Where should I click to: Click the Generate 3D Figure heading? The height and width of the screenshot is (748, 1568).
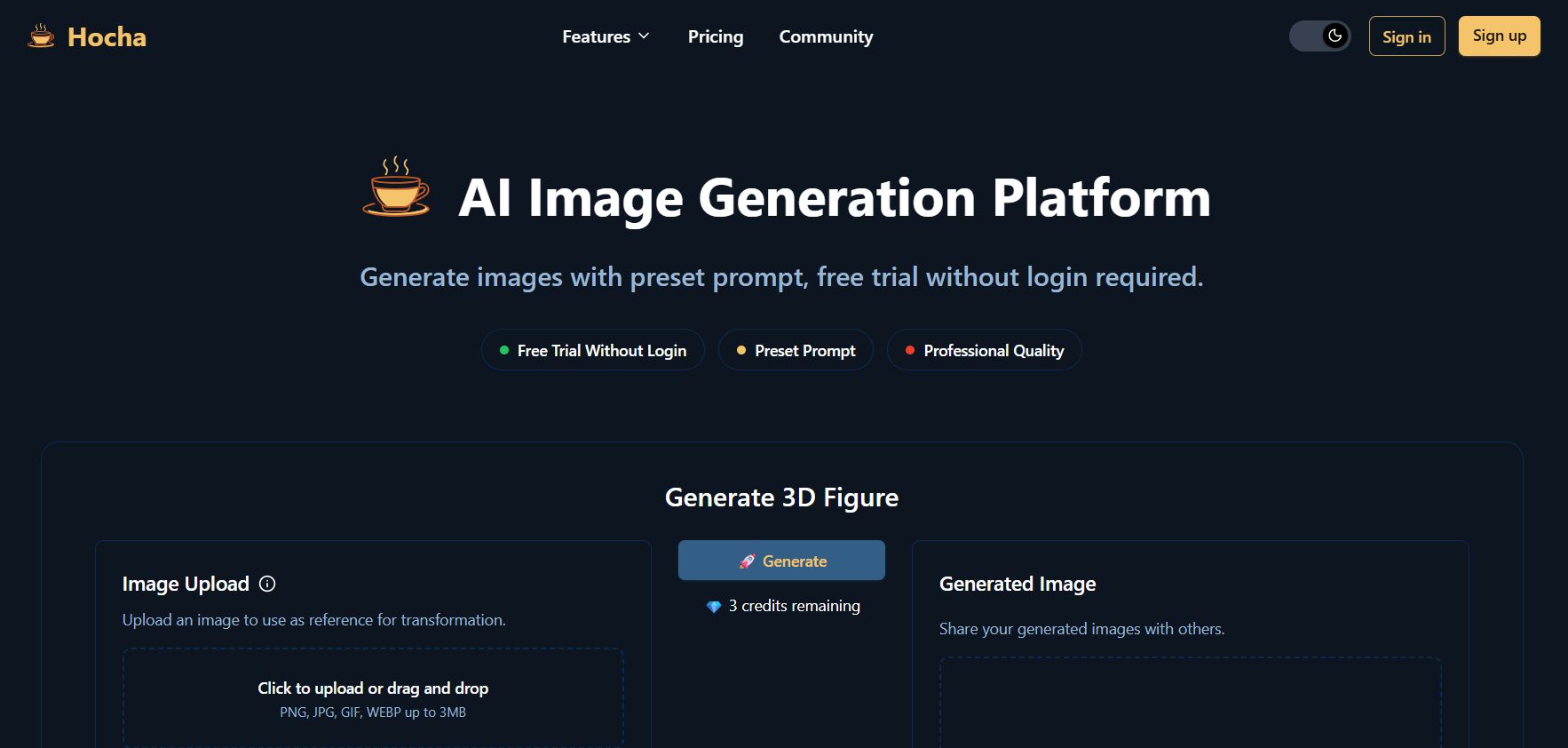click(x=781, y=497)
